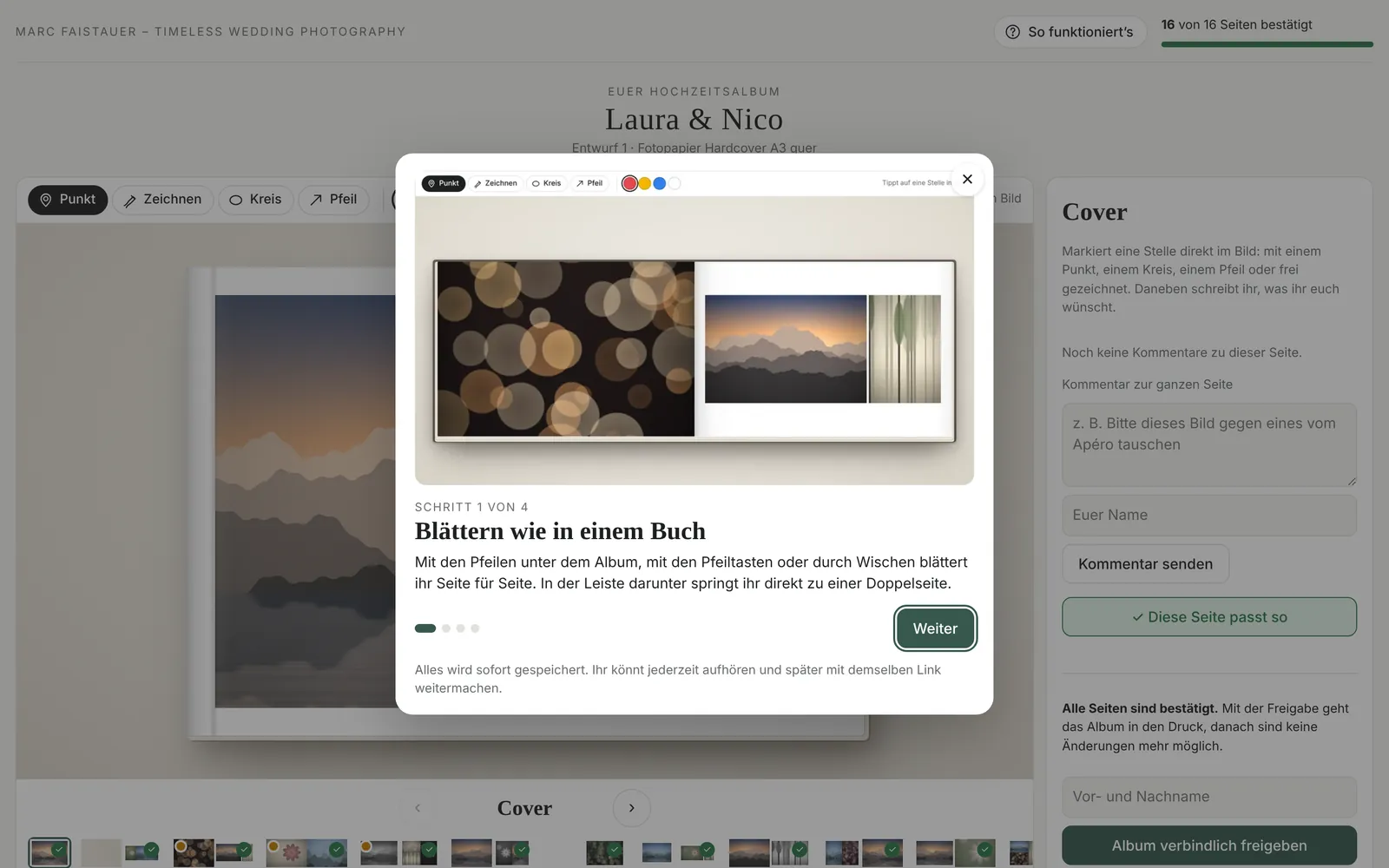Click the confirmed pages progress bar
1389x868 pixels.
[1267, 44]
